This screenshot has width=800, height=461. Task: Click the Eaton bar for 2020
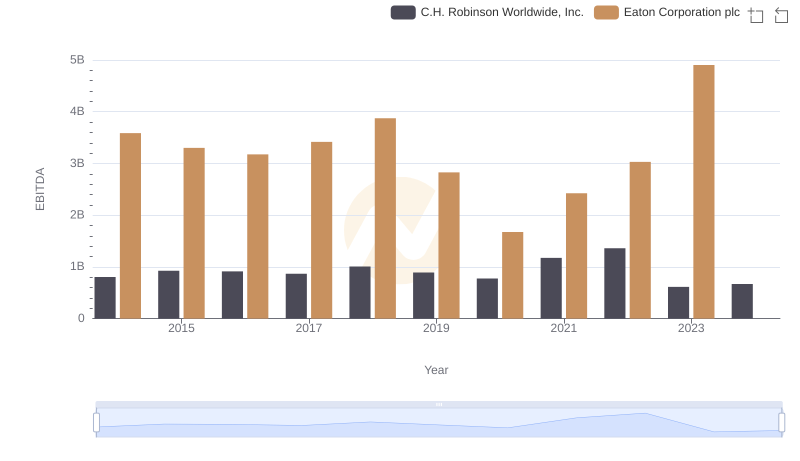tap(513, 275)
